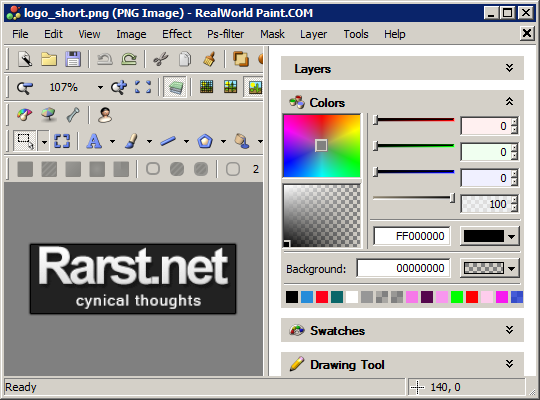Expand the Drawing Tool panel header
This screenshot has height=400, width=540.
pyautogui.click(x=402, y=365)
